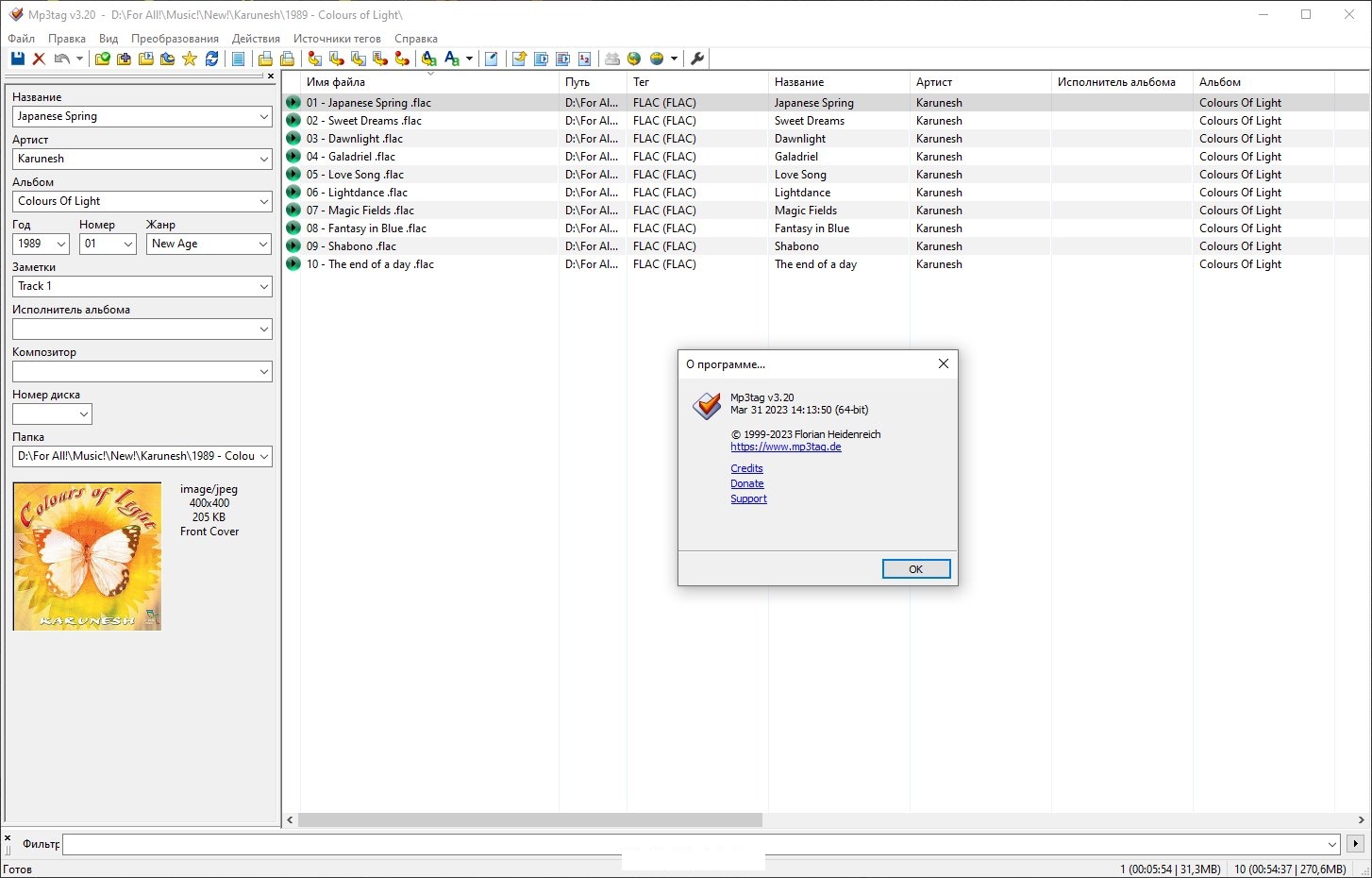Expand the Название combo box

[x=263, y=116]
